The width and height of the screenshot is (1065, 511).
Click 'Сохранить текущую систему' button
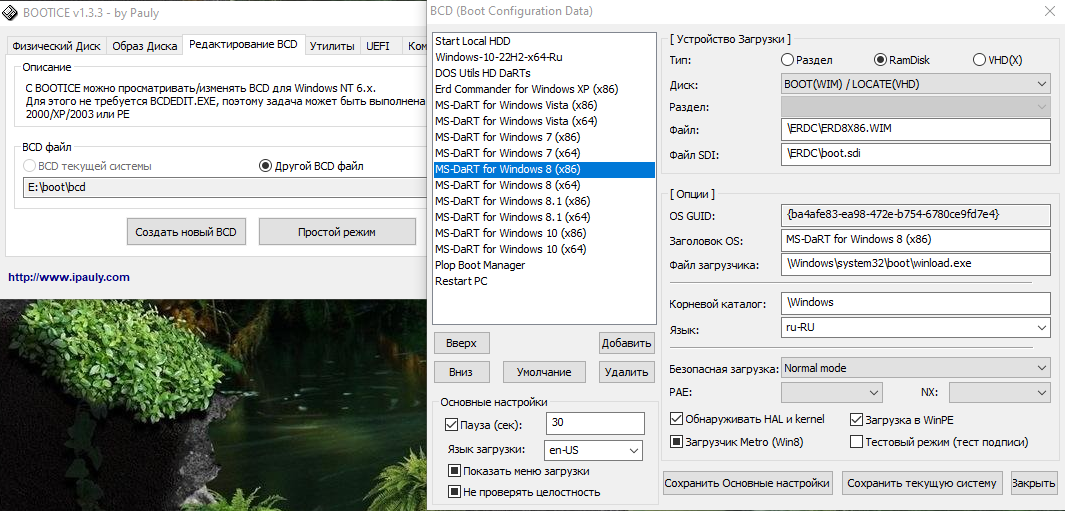[x=921, y=483]
